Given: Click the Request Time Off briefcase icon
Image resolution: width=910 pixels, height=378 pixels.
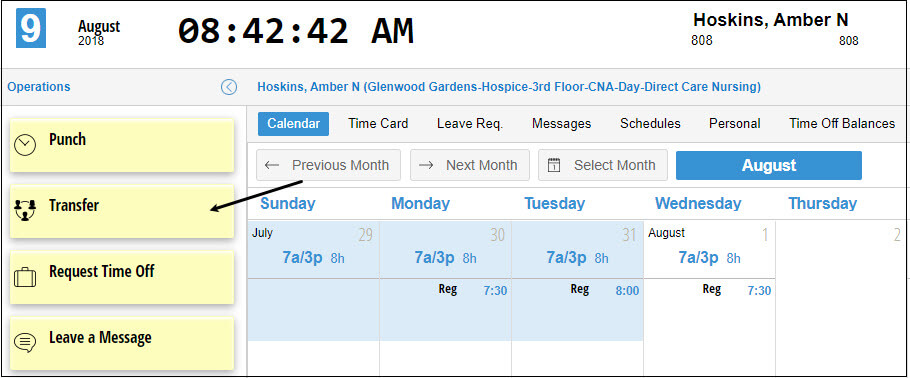Looking at the screenshot, I should 24,277.
